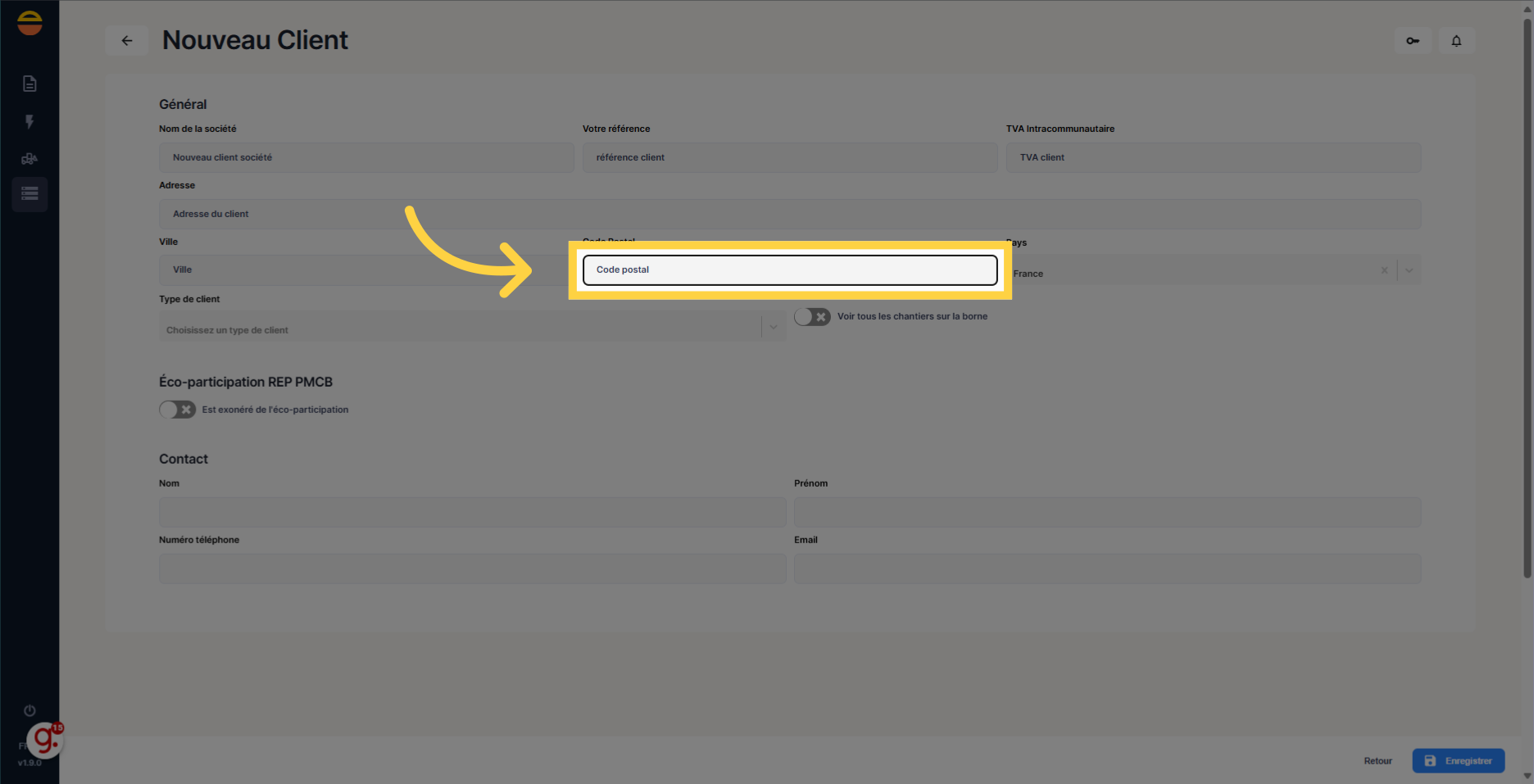Click the Contact section heading
Screen dimensions: 1534x784
click(184, 460)
